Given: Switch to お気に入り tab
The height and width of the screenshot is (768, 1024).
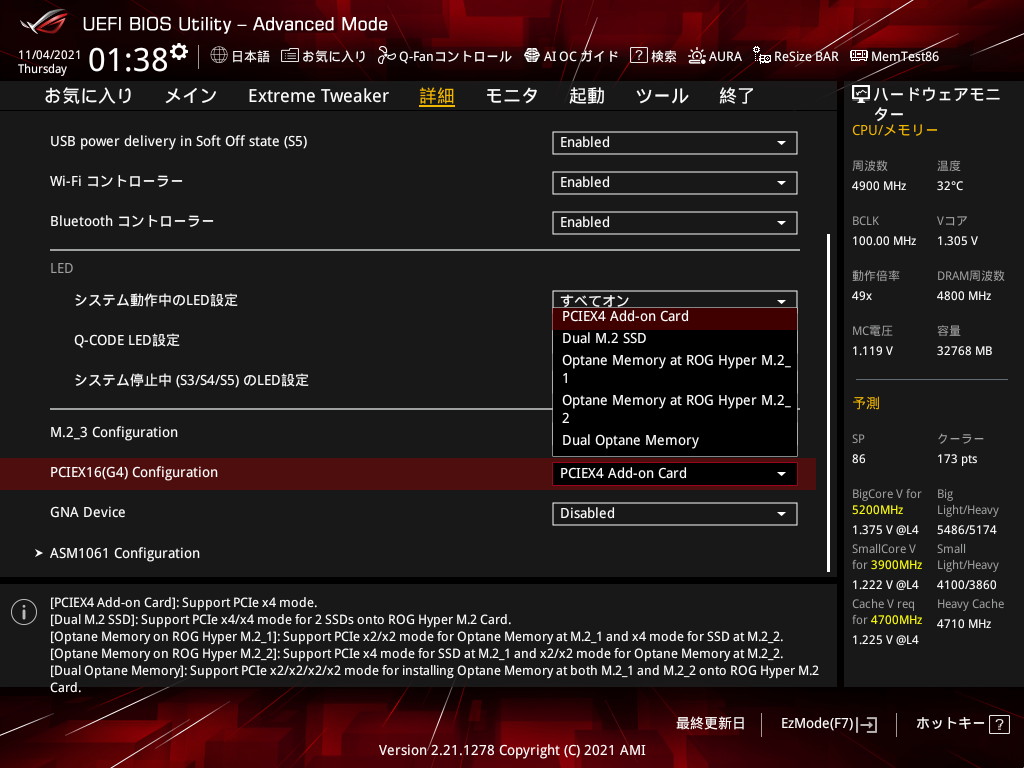Looking at the screenshot, I should pos(88,96).
